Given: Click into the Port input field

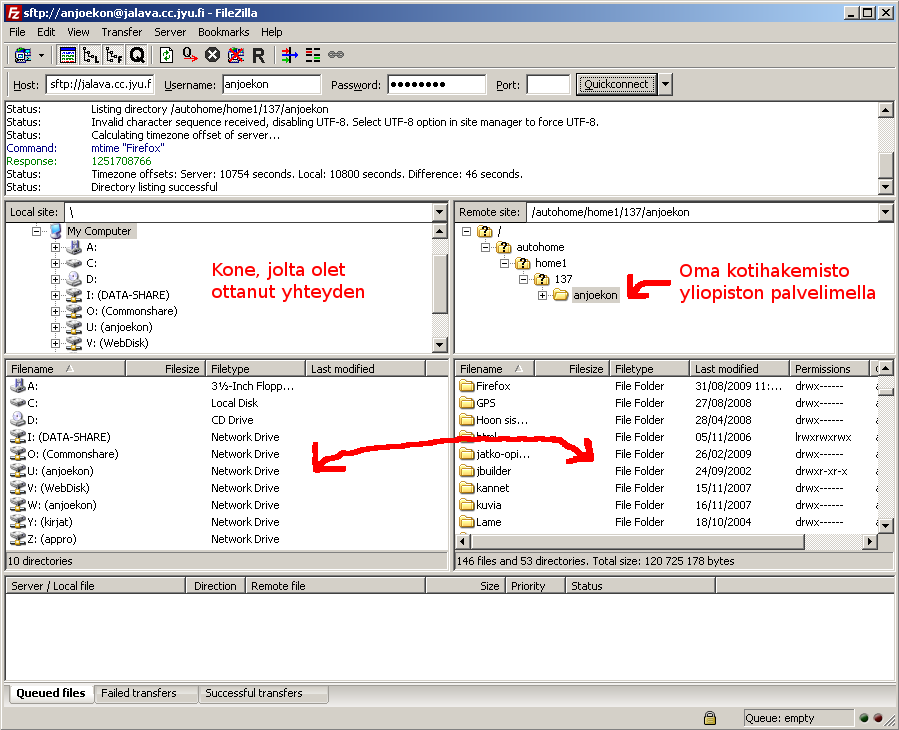Looking at the screenshot, I should click(x=548, y=85).
